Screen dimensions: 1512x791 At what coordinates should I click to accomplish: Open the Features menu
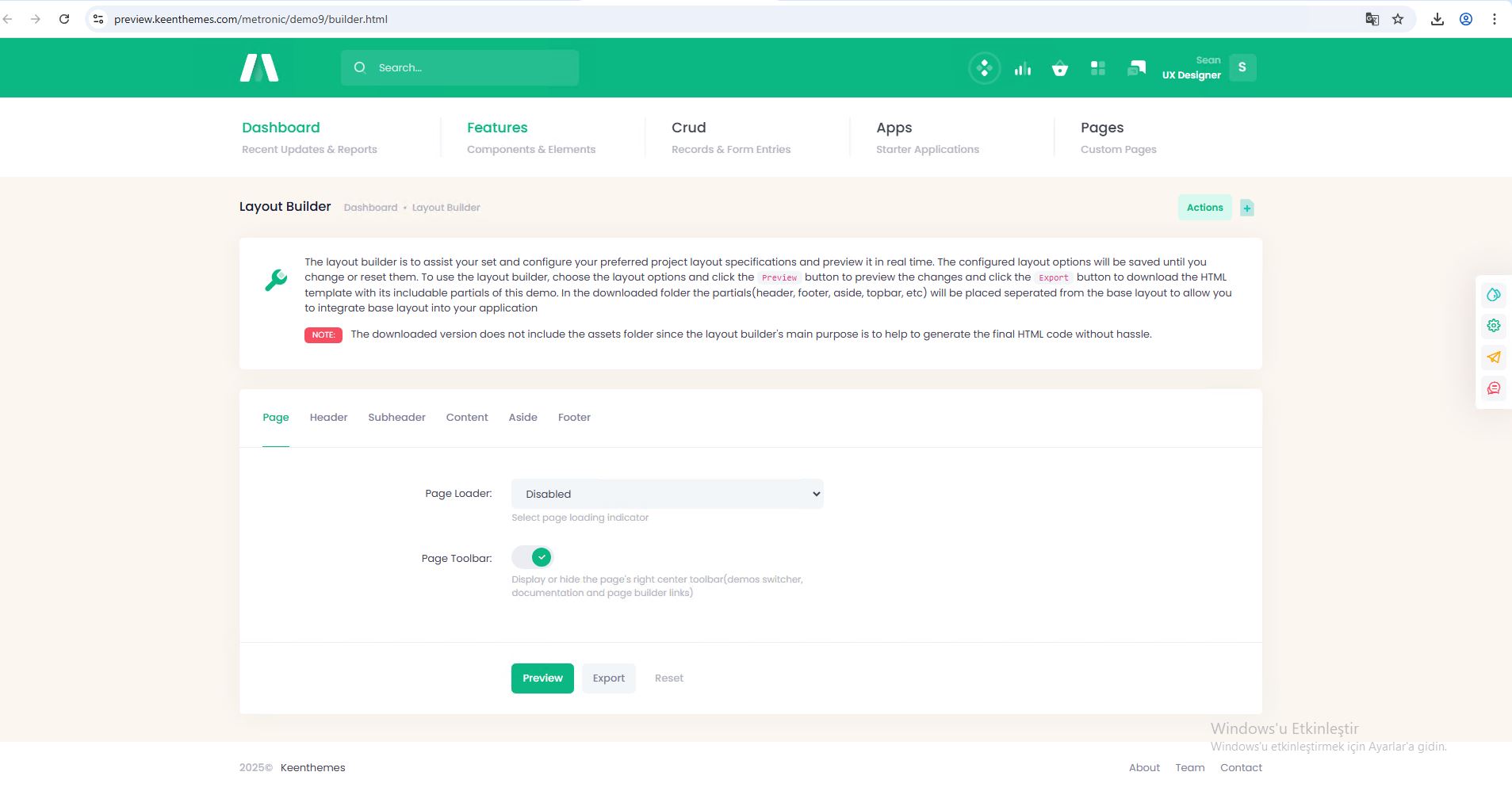[x=497, y=128]
